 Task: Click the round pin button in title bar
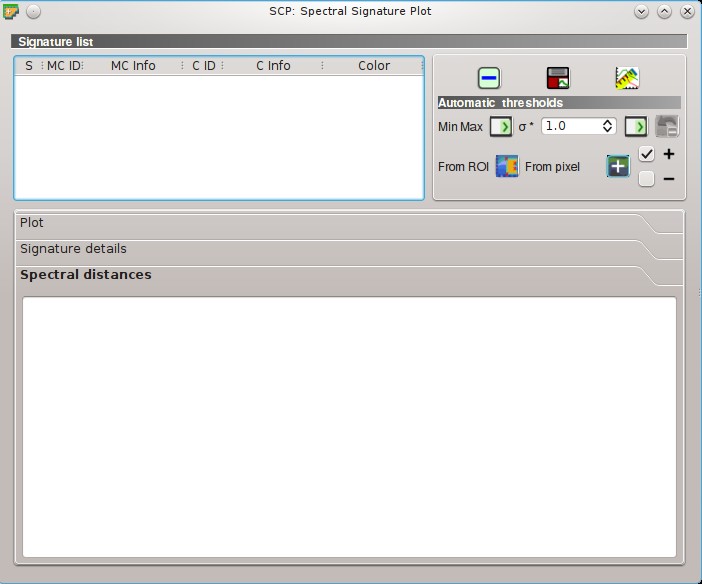pyautogui.click(x=33, y=11)
